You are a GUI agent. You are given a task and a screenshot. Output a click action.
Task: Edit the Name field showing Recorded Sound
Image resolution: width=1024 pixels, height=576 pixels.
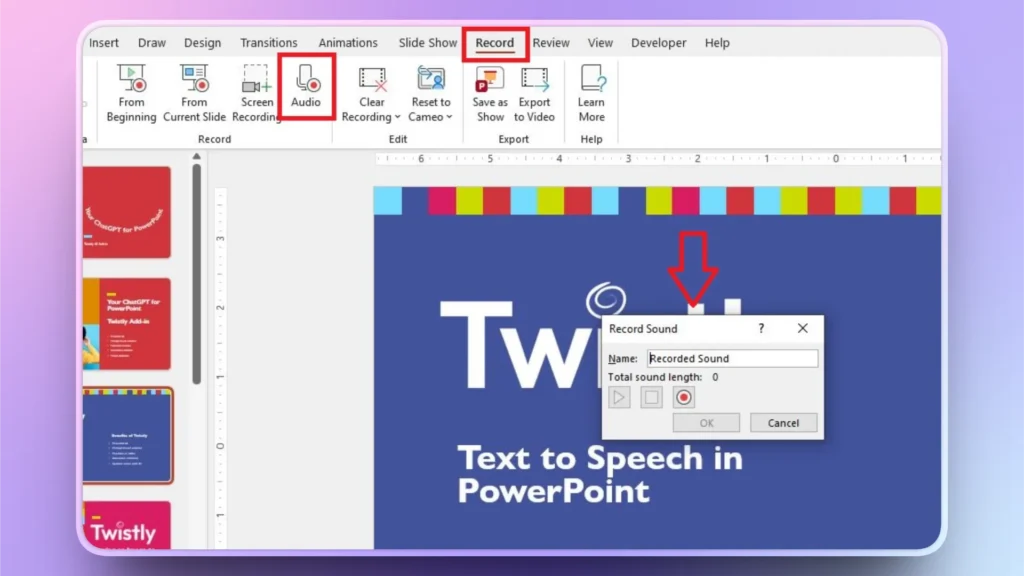(x=733, y=358)
